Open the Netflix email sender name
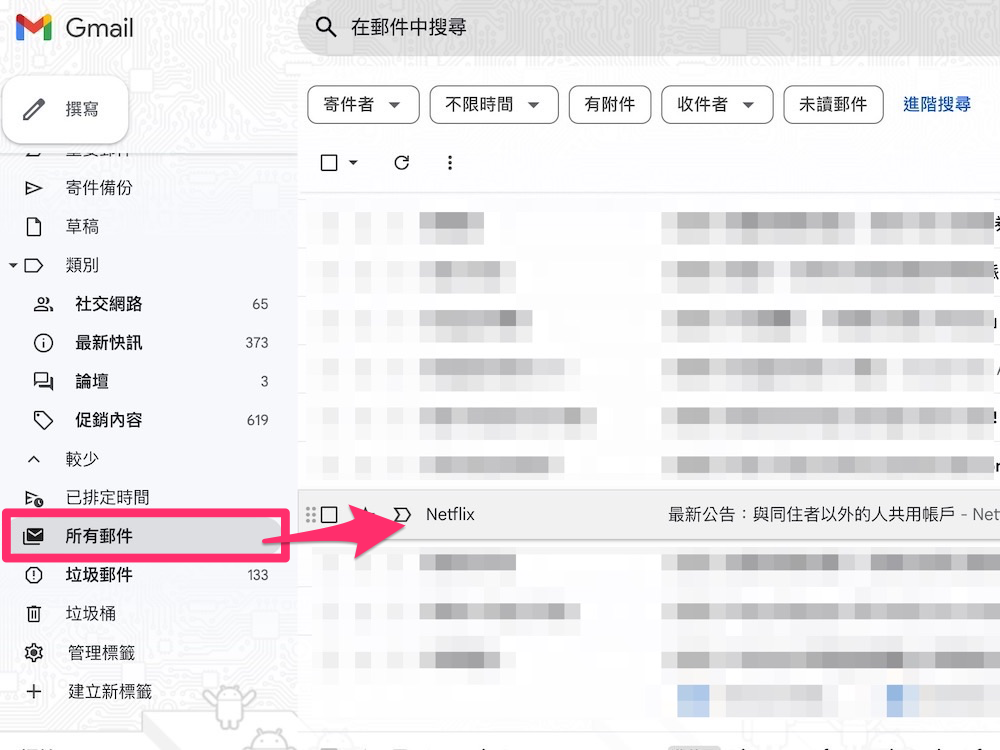This screenshot has width=1000, height=750. tap(450, 515)
